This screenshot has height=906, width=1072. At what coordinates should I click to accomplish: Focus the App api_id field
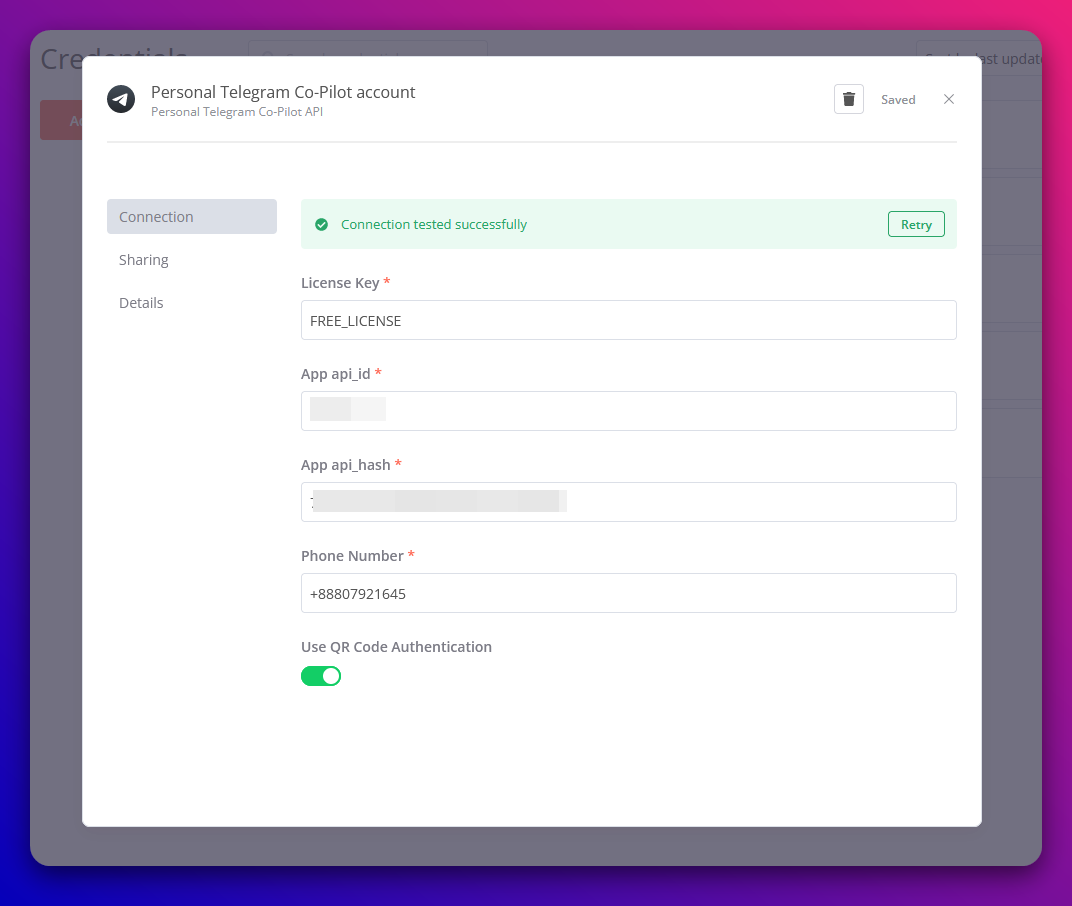point(628,411)
